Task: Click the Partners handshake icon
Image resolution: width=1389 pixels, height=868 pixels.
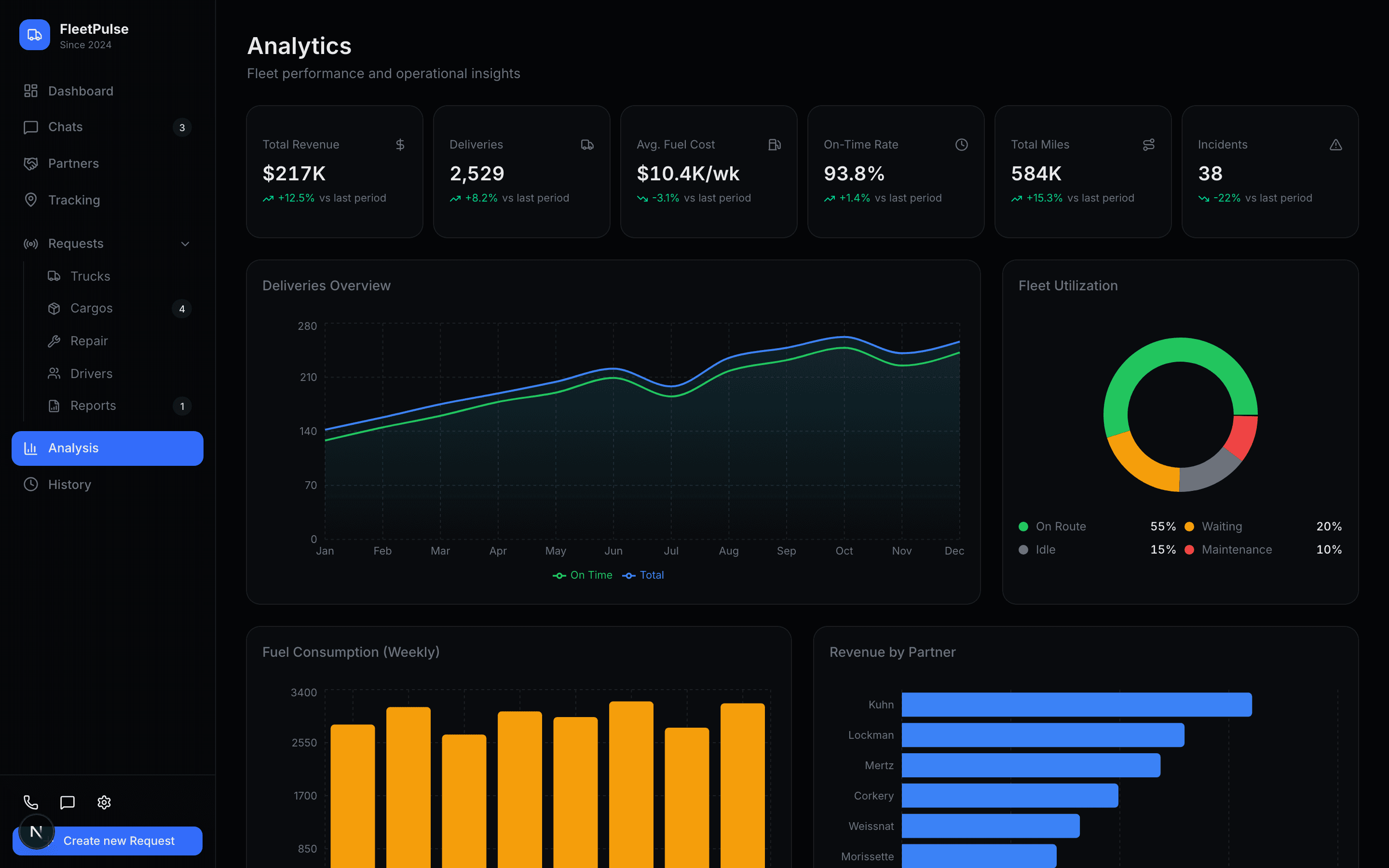Action: tap(31, 163)
